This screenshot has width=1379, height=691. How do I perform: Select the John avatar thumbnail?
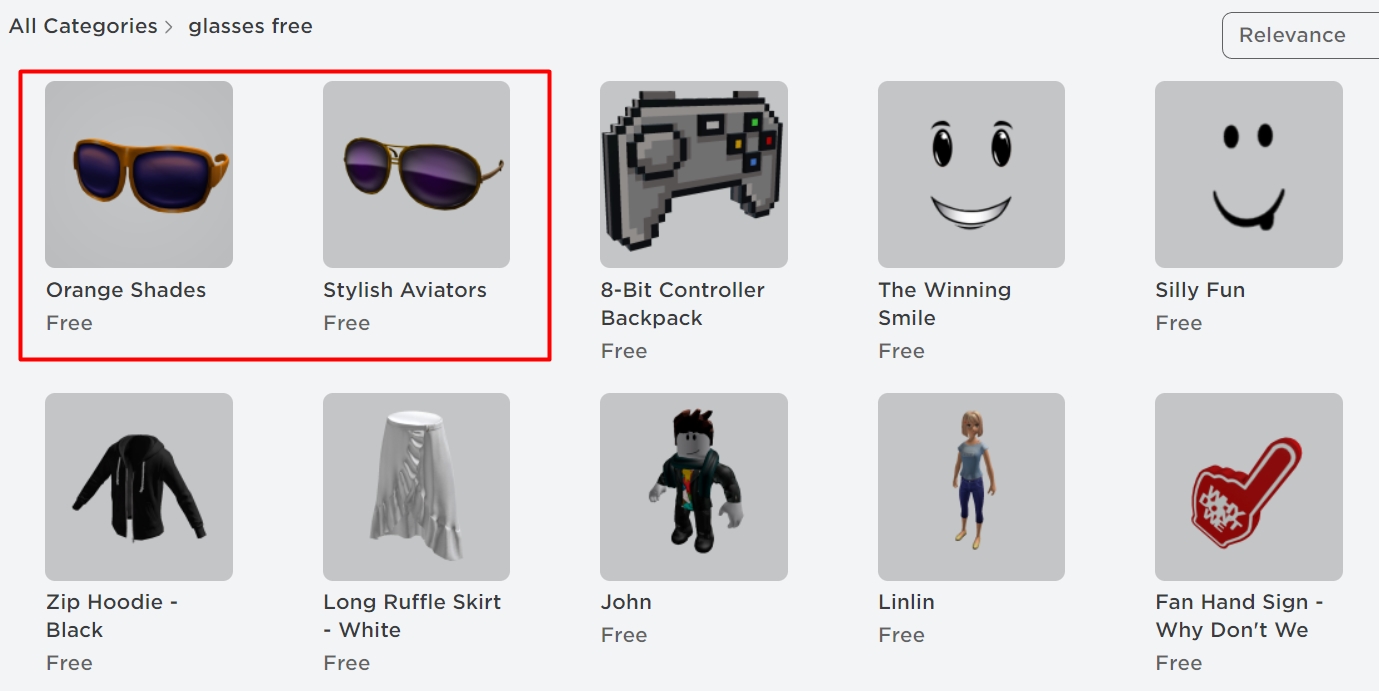(x=694, y=487)
